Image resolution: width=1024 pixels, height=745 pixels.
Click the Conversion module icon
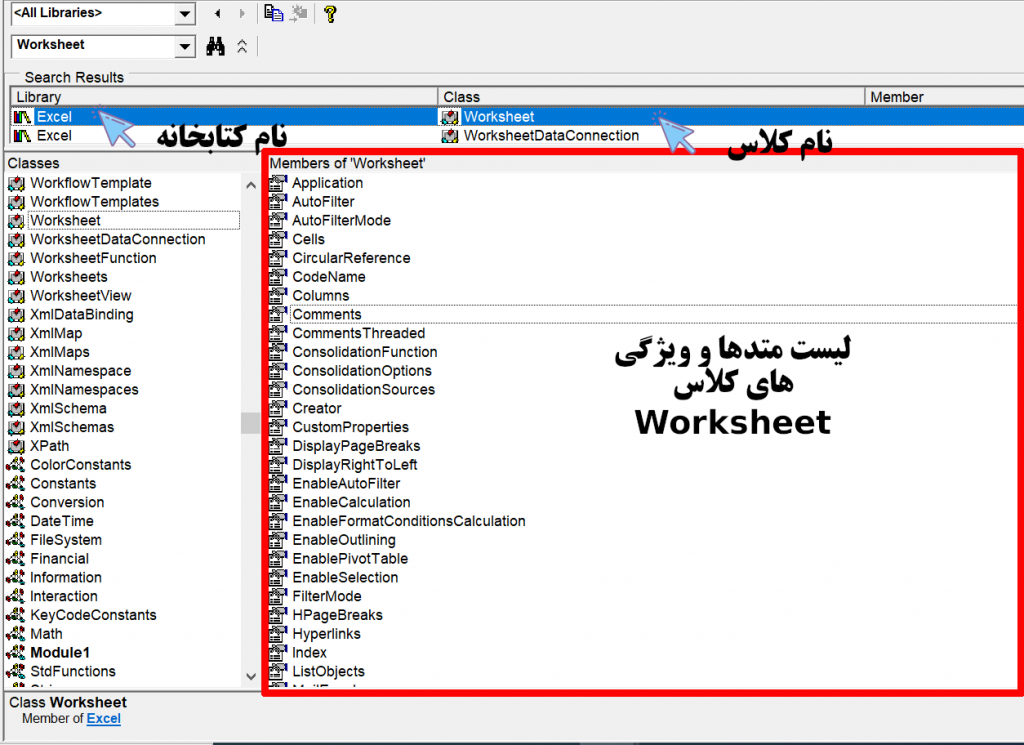(16, 503)
